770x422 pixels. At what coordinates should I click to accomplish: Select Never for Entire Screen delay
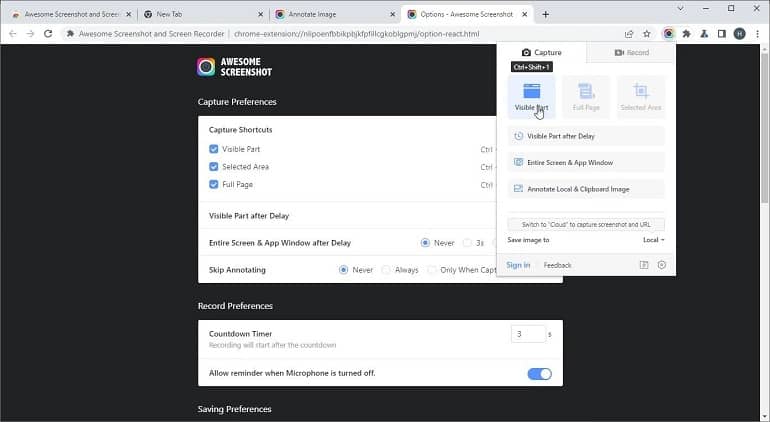pos(425,243)
